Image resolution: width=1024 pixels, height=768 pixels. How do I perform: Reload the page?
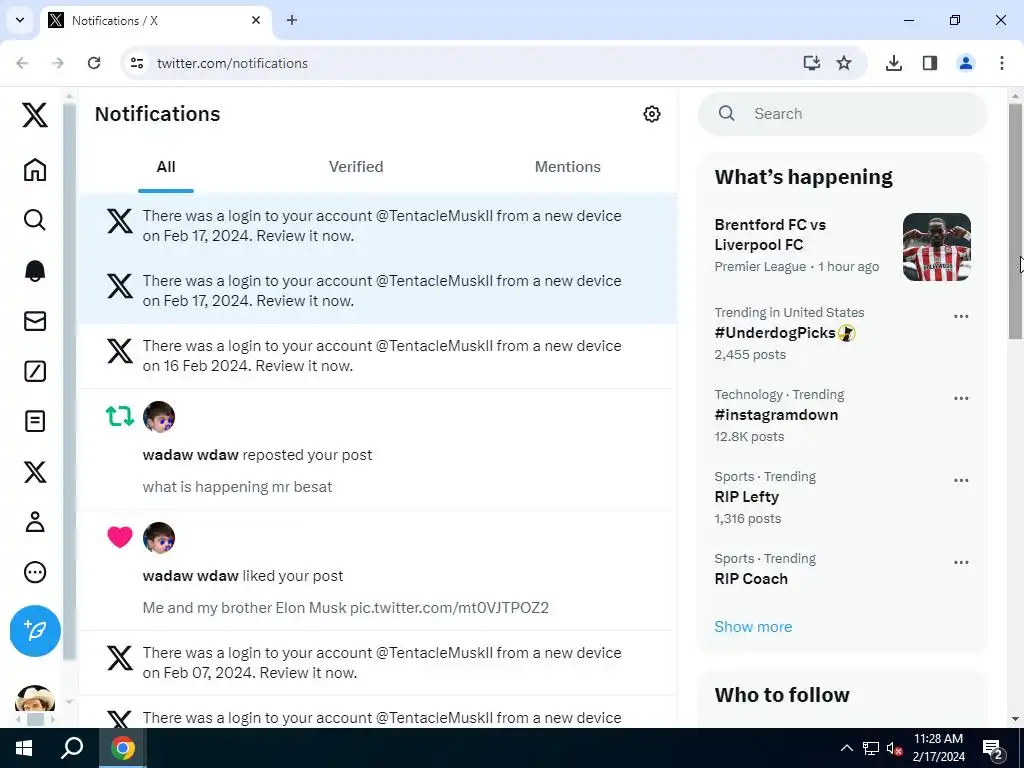click(94, 63)
